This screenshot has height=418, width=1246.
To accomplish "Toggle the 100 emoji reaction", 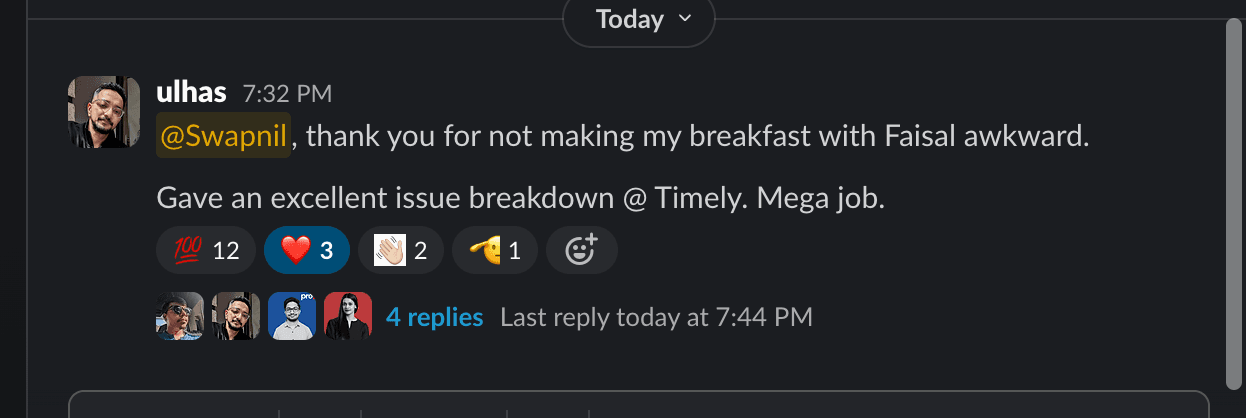I will 206,250.
